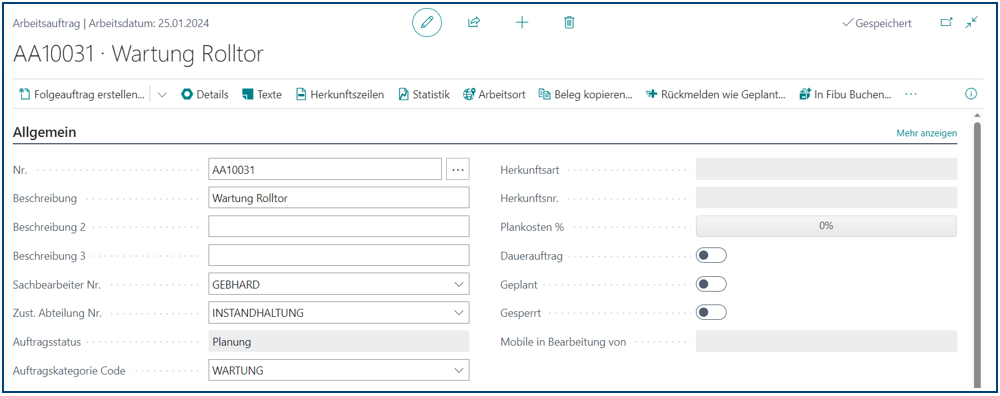1000x396 pixels.
Task: Click the Herkunftsnr. read-only field
Action: pyautogui.click(x=826, y=198)
